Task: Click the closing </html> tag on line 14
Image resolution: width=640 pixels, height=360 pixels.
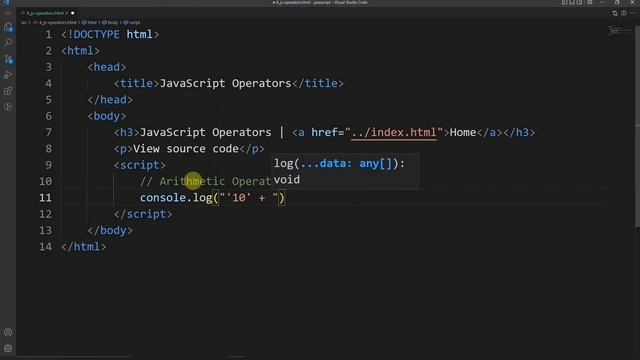Action: coord(83,247)
